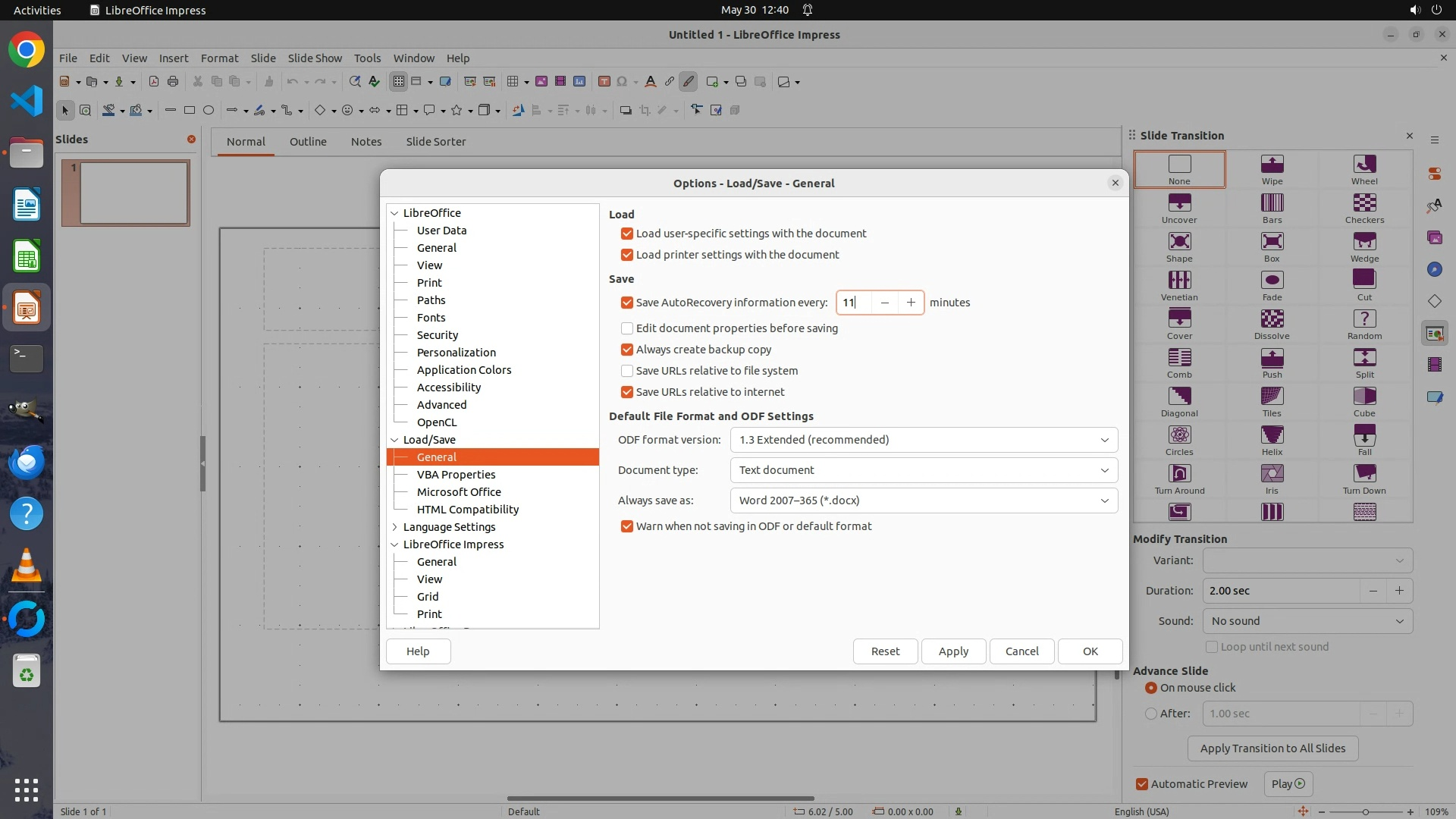The image size is (1456, 819).
Task: Increase the AutoRecovery minutes with plus
Action: pos(911,303)
